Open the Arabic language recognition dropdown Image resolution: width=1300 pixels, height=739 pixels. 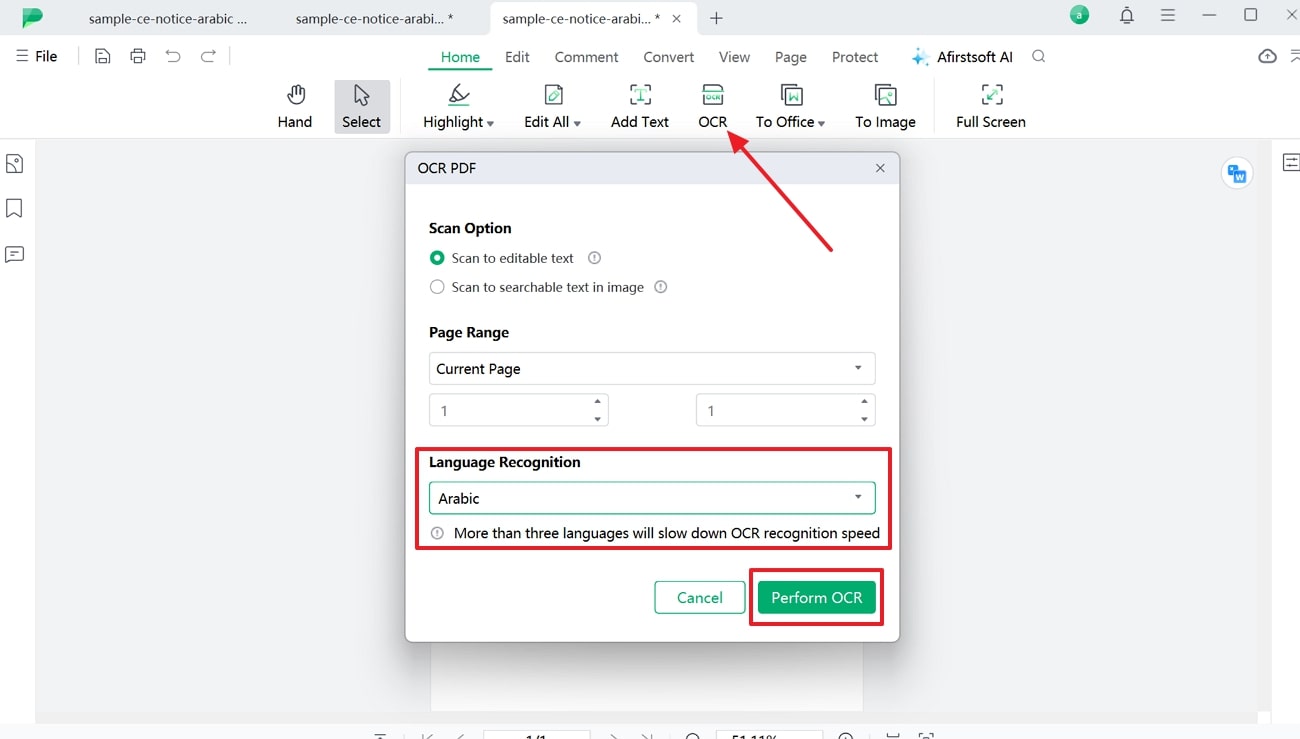(x=652, y=498)
